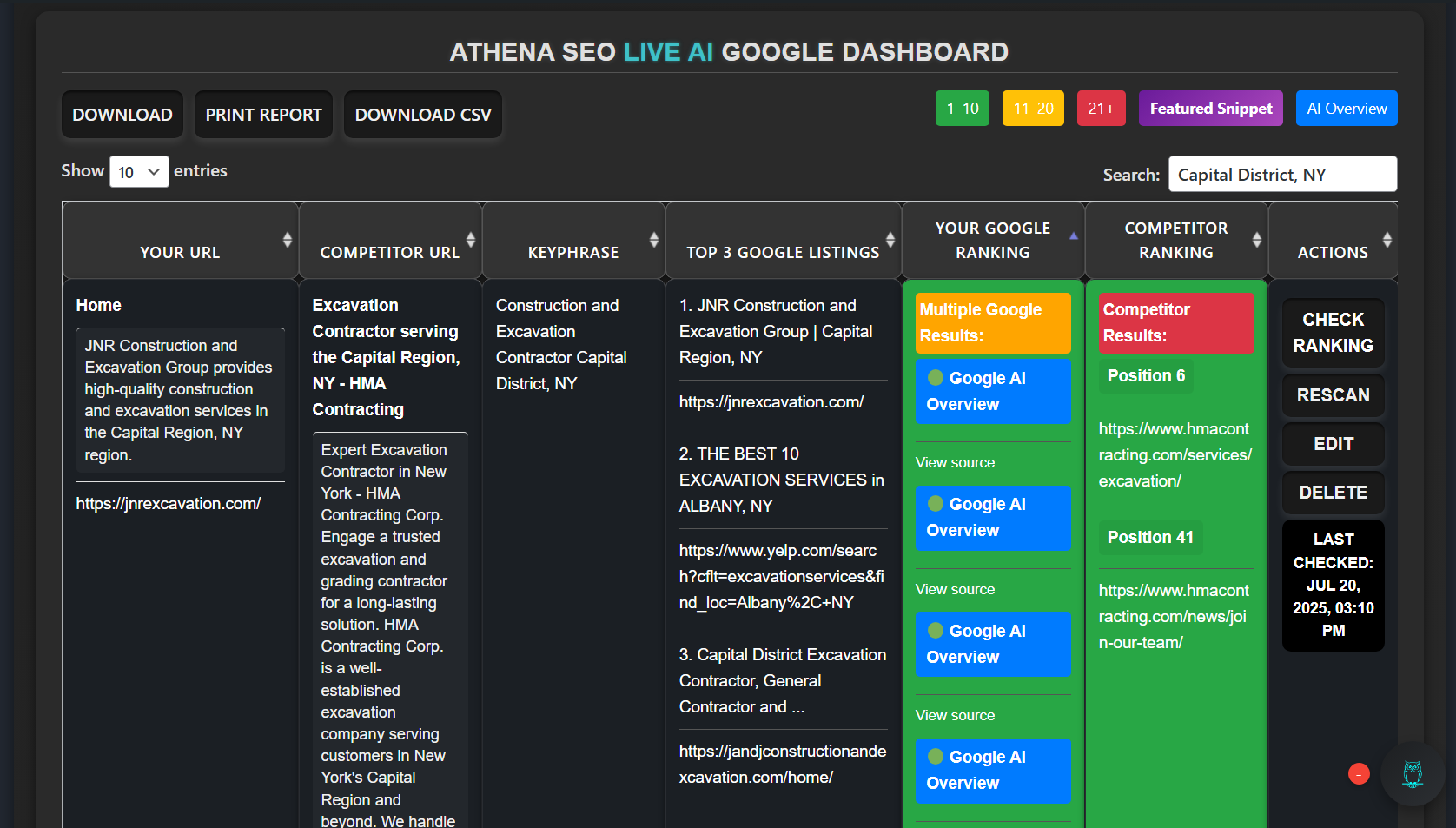Click the keyphrase cell text
The width and height of the screenshot is (1456, 828).
561,345
